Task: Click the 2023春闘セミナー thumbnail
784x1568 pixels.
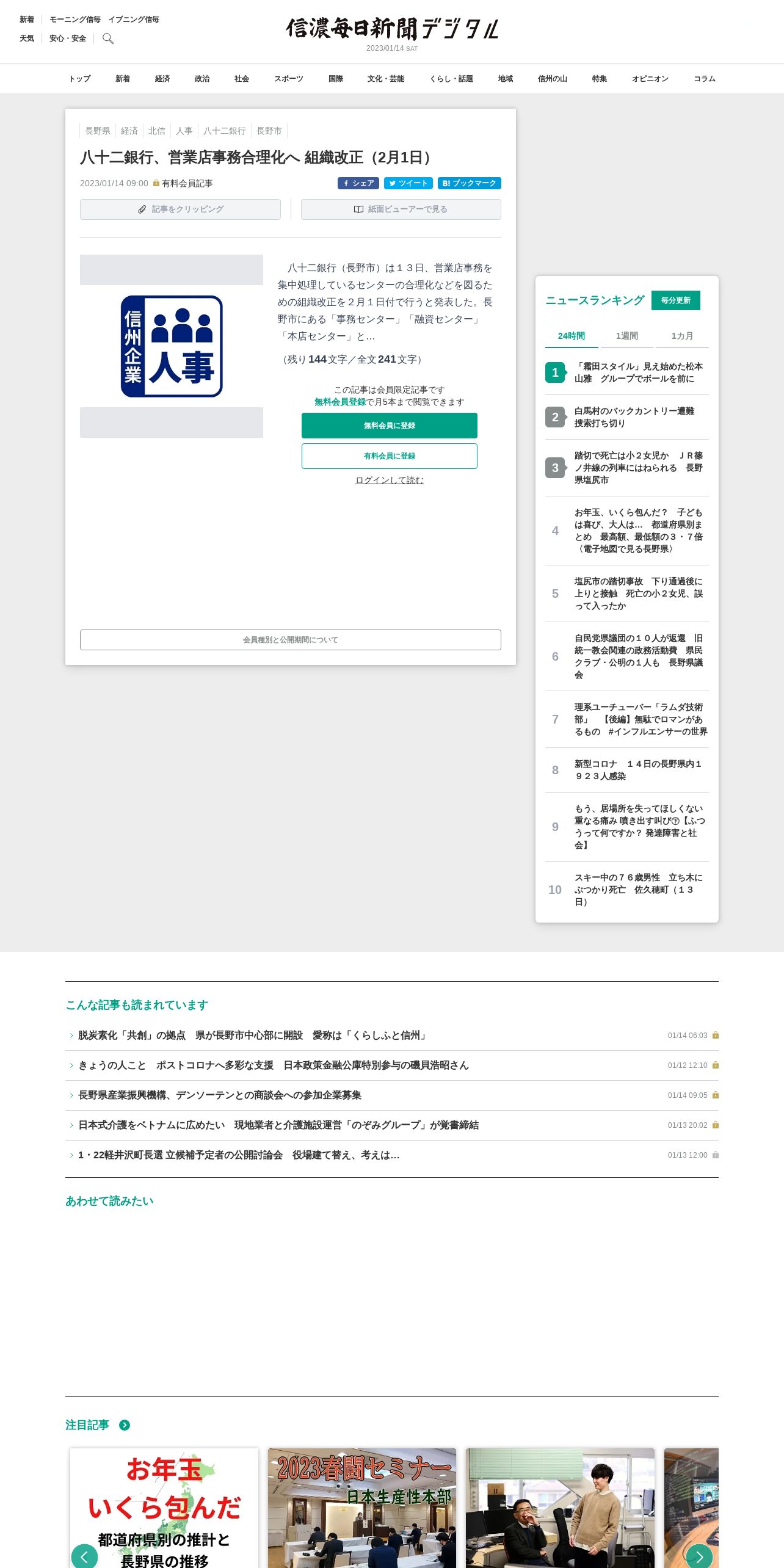Action: click(362, 1508)
